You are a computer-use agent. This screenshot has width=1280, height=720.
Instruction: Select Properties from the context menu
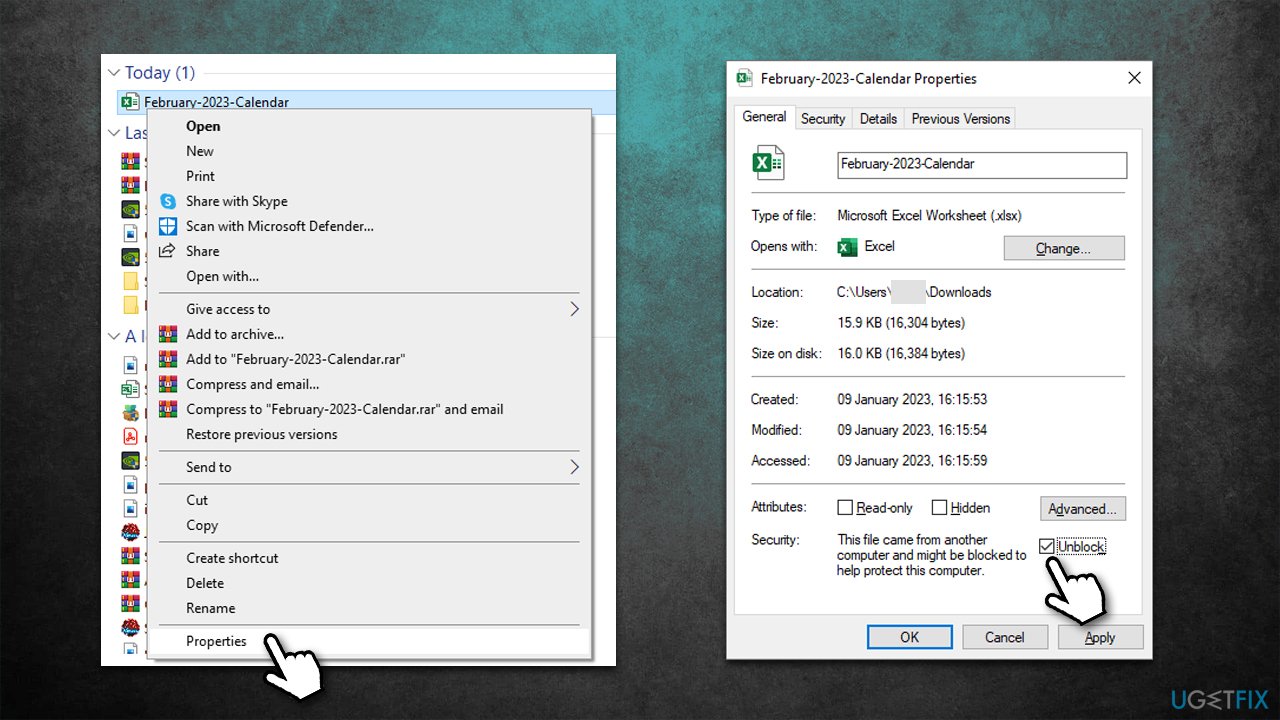pyautogui.click(x=216, y=641)
